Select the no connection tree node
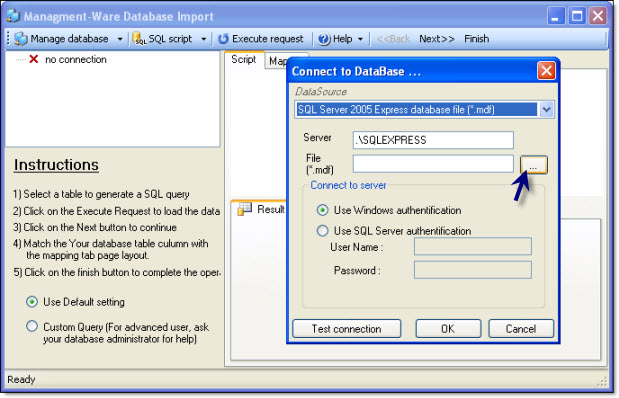 click(76, 59)
